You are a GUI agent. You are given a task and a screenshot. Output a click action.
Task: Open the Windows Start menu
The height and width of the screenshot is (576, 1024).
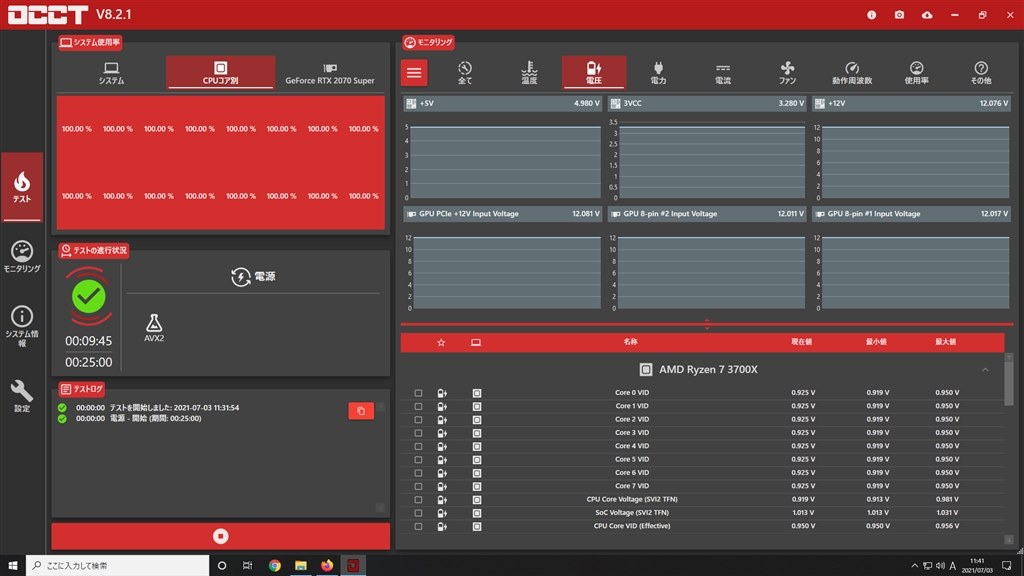click(x=12, y=566)
